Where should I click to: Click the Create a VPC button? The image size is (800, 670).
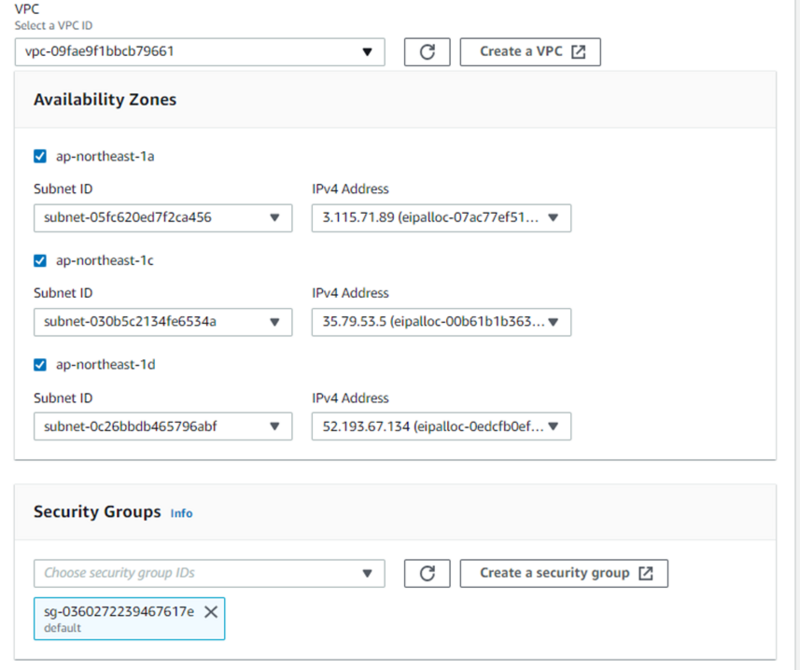click(x=530, y=52)
